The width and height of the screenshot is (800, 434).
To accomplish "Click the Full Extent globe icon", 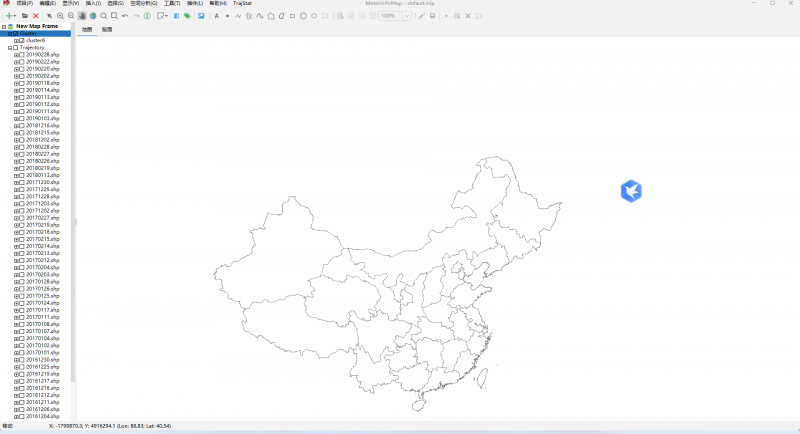I will pos(93,16).
